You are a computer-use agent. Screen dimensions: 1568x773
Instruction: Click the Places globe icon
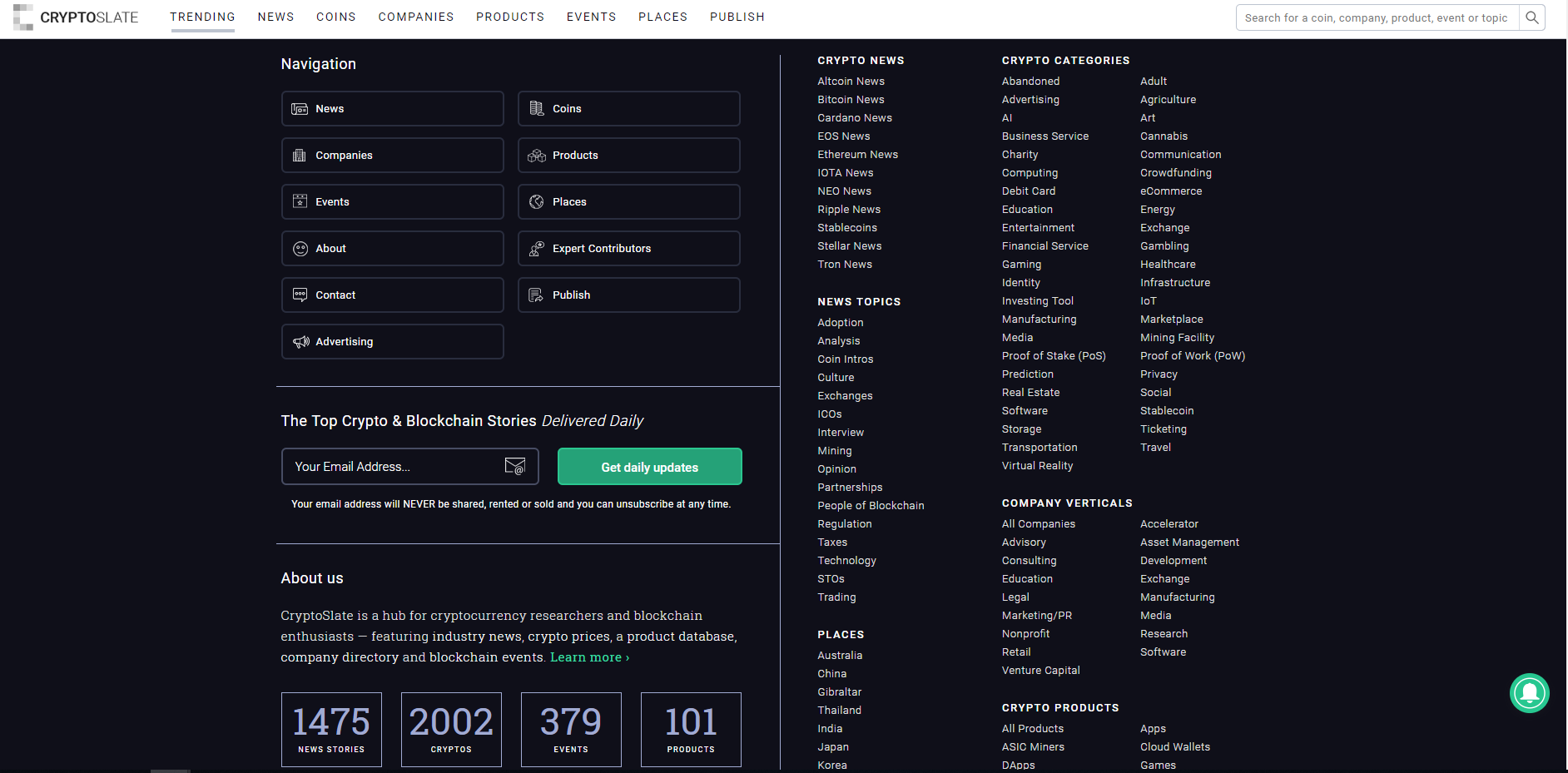click(537, 202)
